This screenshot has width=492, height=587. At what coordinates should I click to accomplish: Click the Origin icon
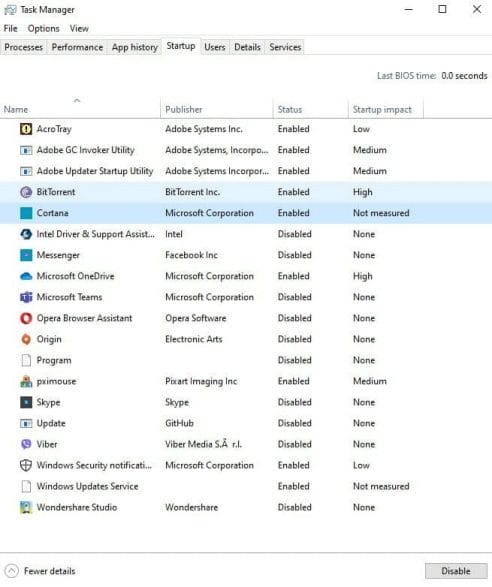click(x=26, y=339)
